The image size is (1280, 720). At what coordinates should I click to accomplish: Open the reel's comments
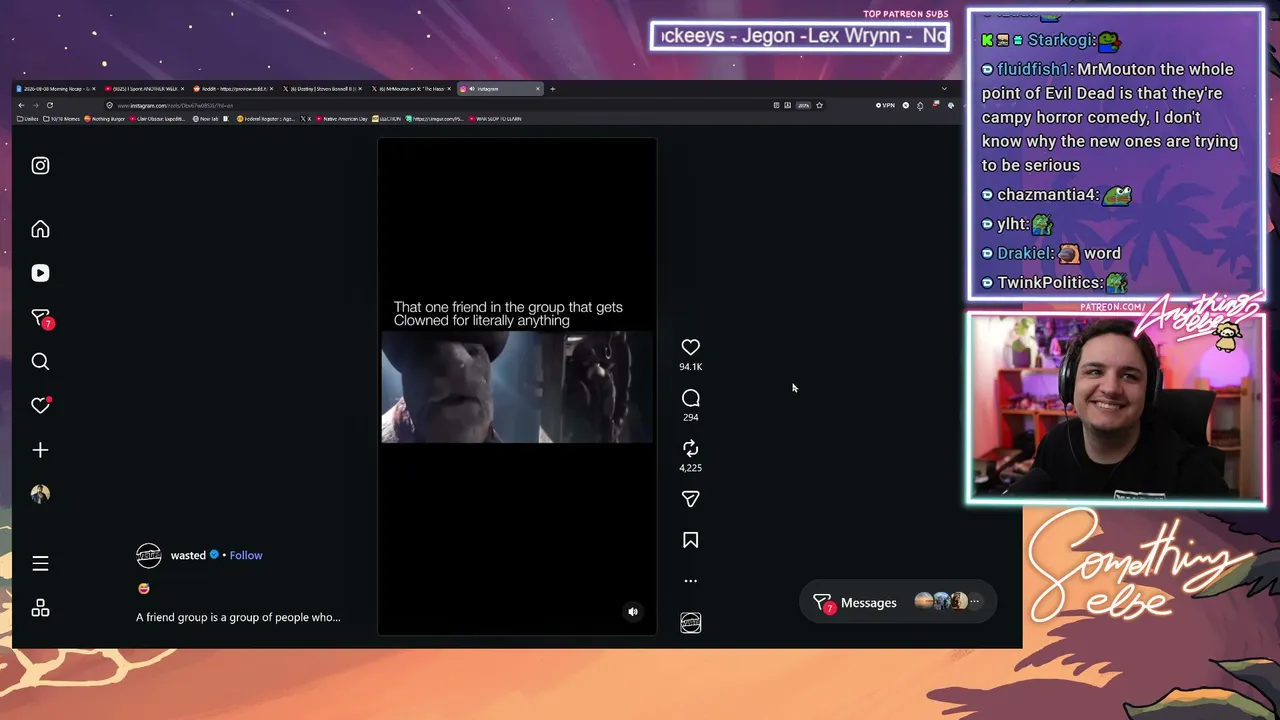coord(690,398)
